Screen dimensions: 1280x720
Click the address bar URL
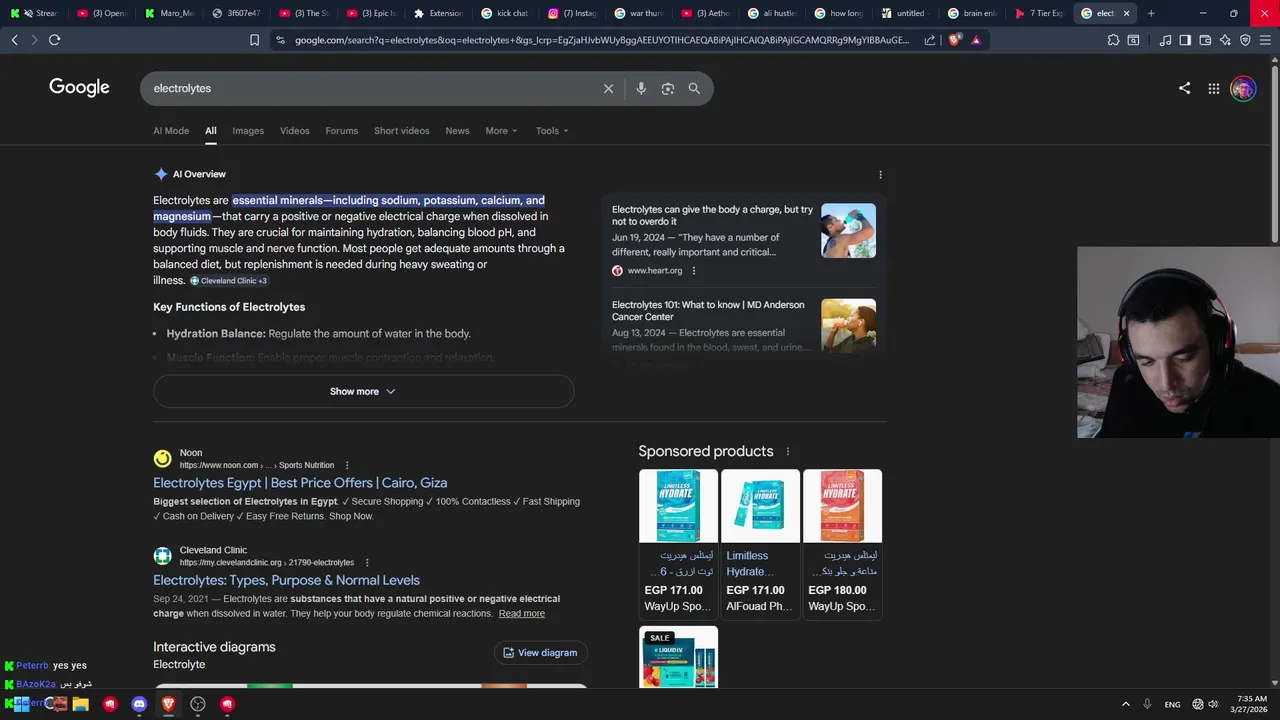click(x=602, y=40)
